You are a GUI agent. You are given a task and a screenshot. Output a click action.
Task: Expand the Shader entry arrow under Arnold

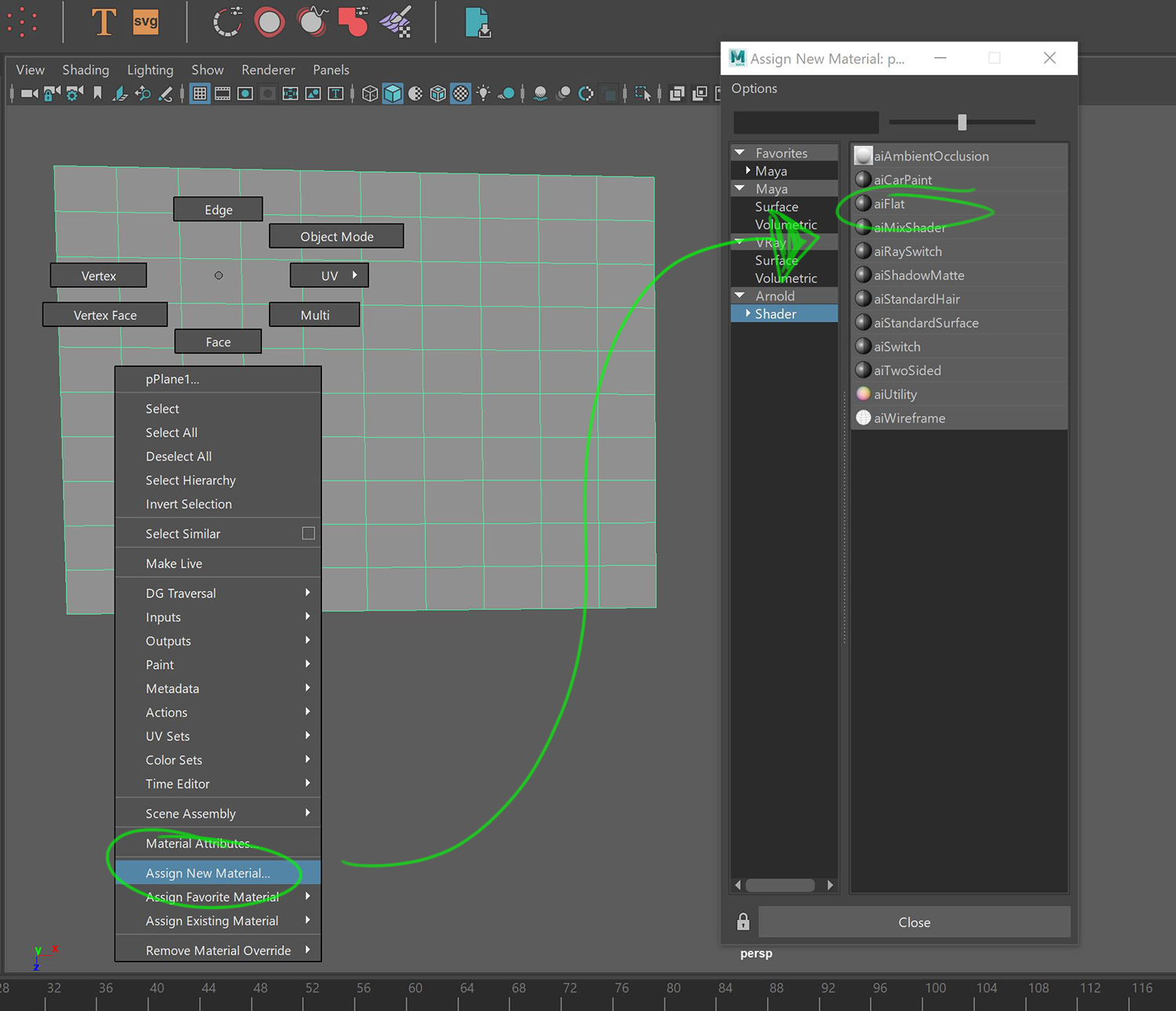[x=748, y=314]
